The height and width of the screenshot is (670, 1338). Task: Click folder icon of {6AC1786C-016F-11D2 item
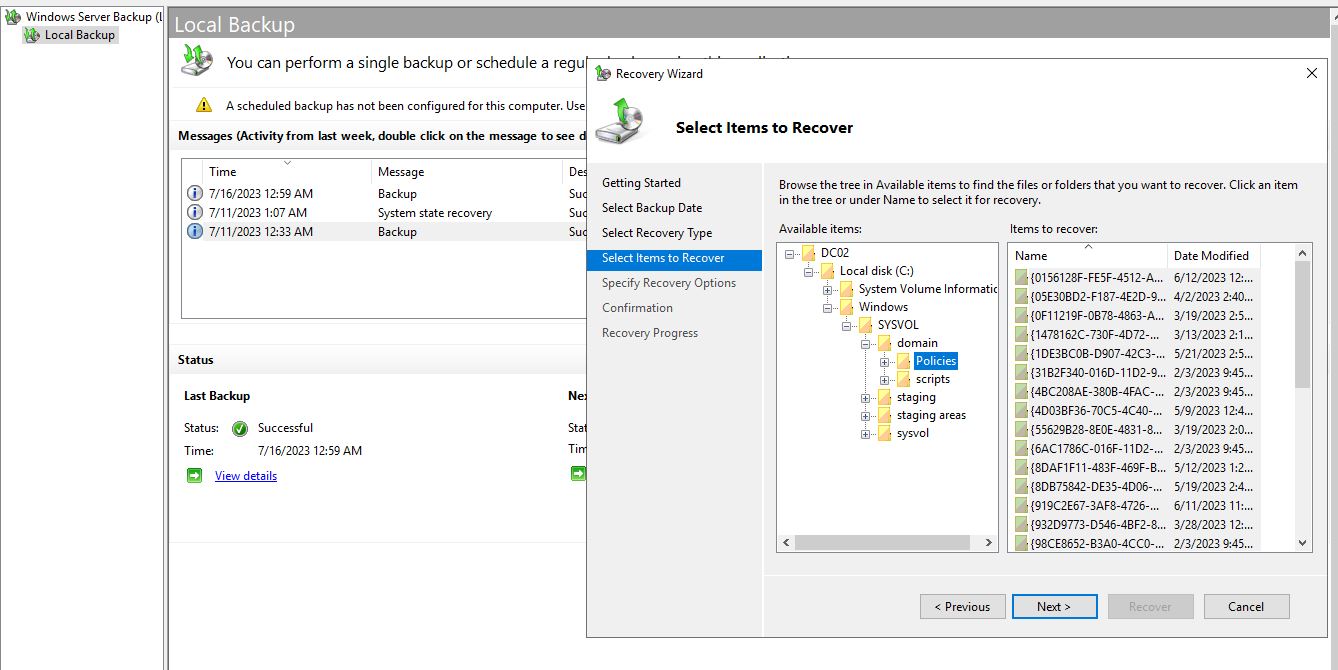(1021, 448)
